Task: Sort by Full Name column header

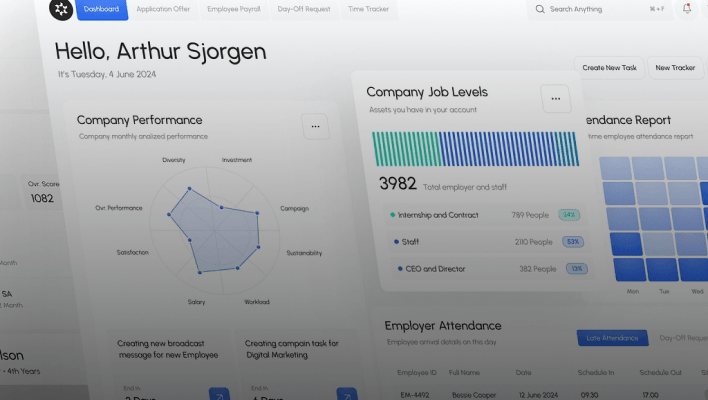Action: click(464, 372)
